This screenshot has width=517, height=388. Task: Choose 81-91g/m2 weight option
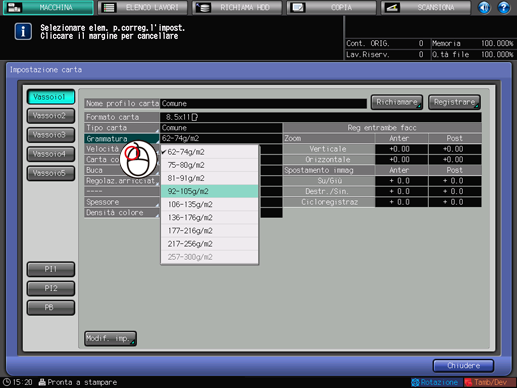tap(209, 178)
